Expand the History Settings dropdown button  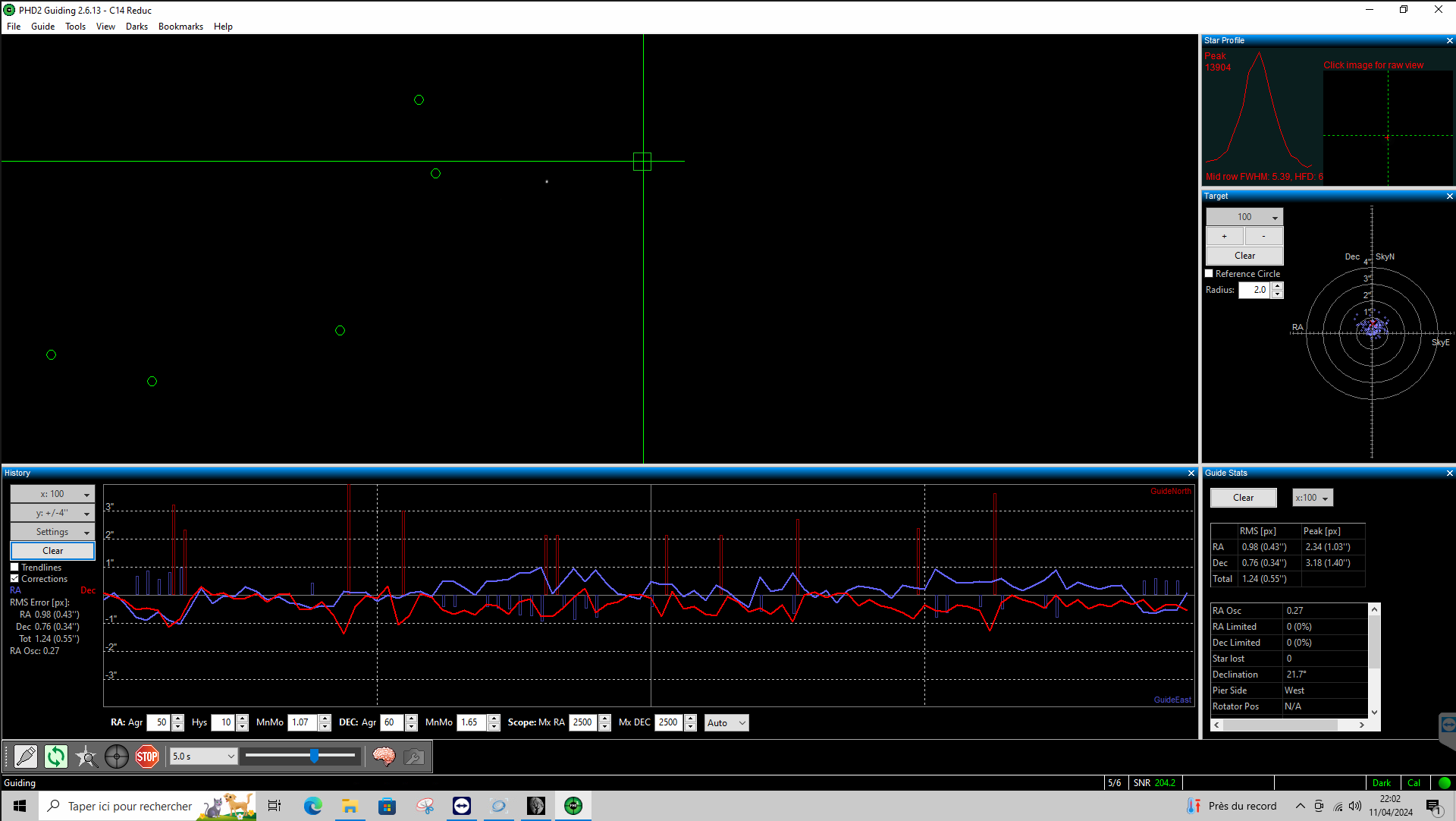point(52,532)
